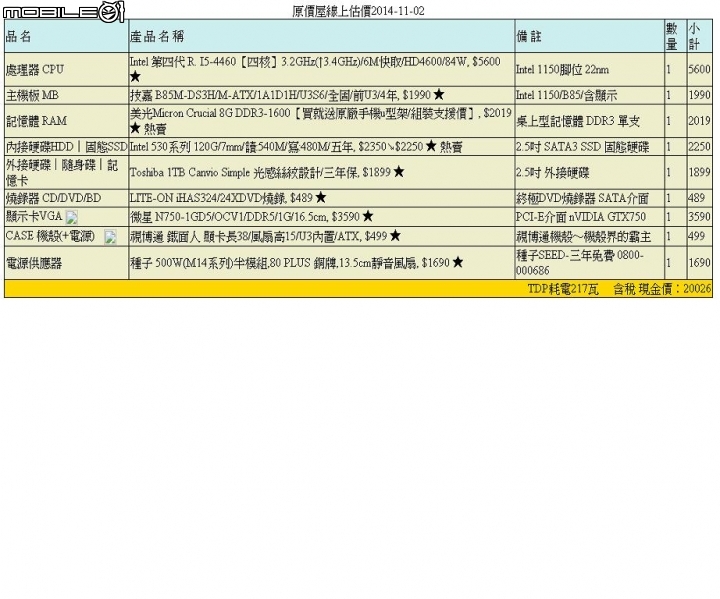
Task: Select the 電源供應器 row label
Action: point(34,263)
